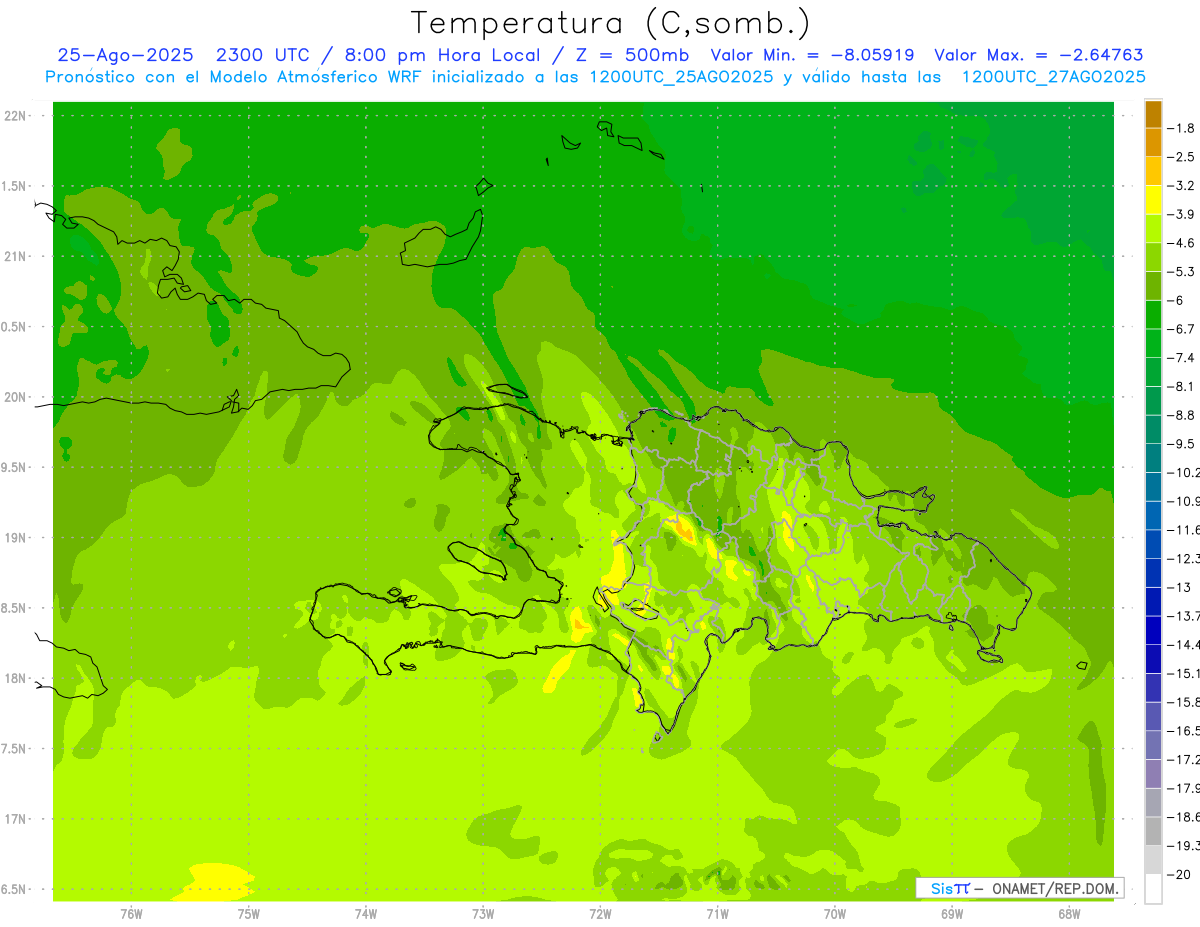The height and width of the screenshot is (927, 1200).
Task: Click the "72W" longitude axis label
Action: click(600, 914)
